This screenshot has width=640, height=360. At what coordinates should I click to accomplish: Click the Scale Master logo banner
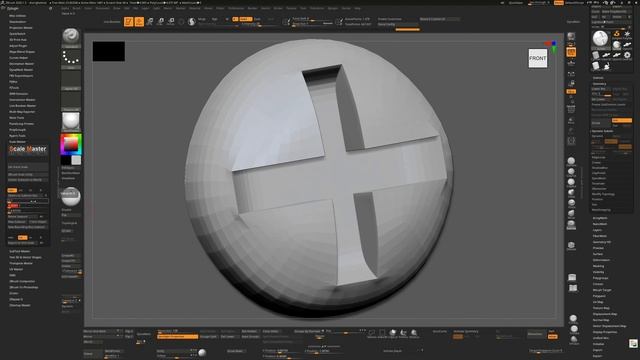[27, 149]
